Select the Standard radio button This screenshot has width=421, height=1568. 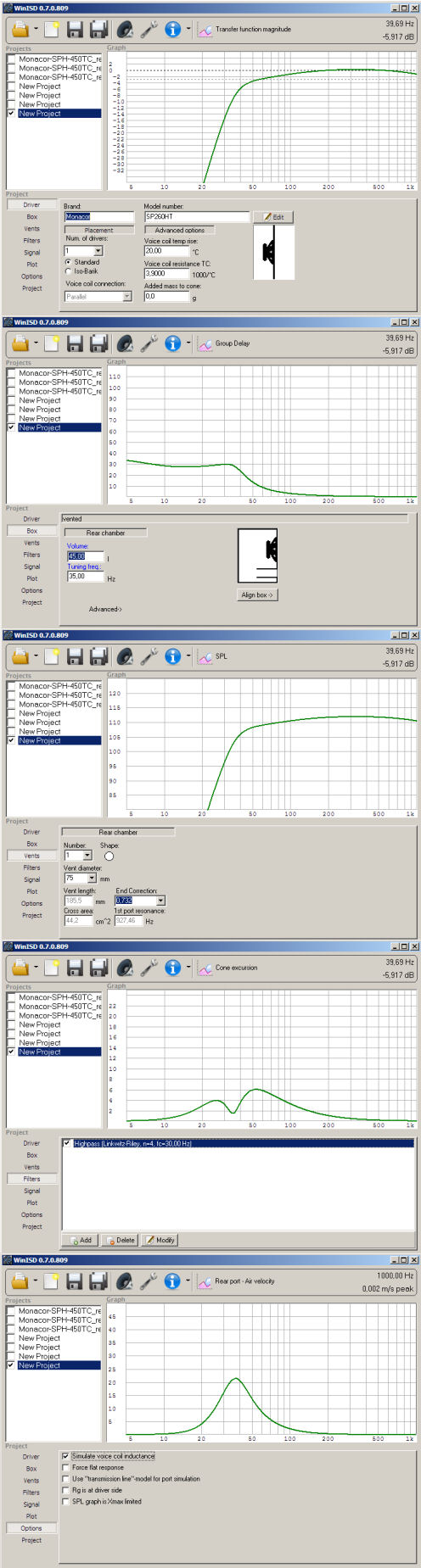(69, 262)
